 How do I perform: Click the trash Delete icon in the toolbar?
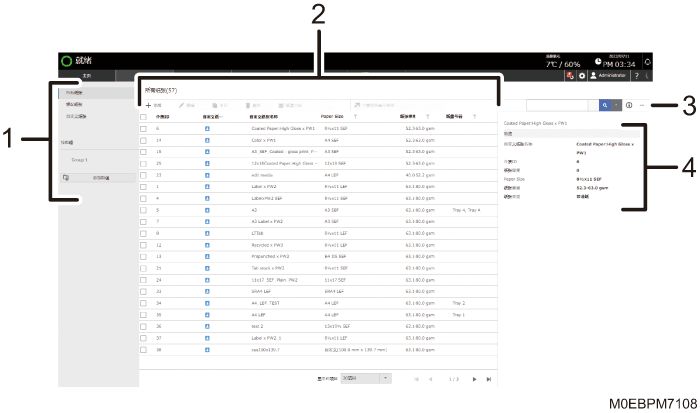pyautogui.click(x=248, y=106)
